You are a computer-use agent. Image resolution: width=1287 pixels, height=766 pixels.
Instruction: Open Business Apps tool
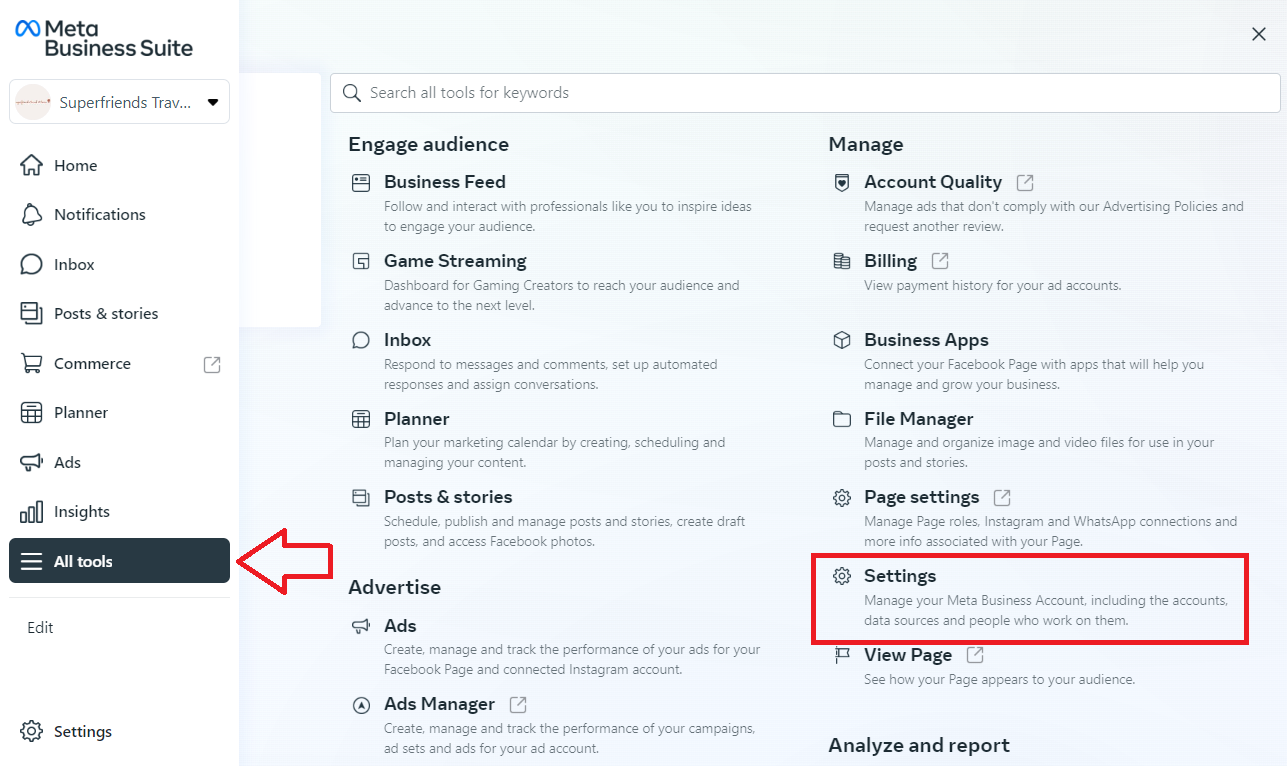pos(926,340)
